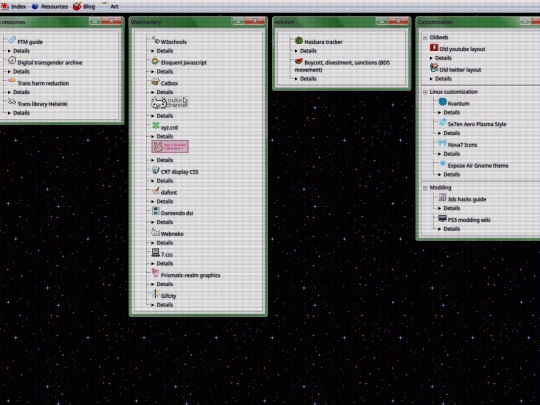
Task: Click the Boycott divestment sanctions watermelon icon
Action: click(x=299, y=61)
